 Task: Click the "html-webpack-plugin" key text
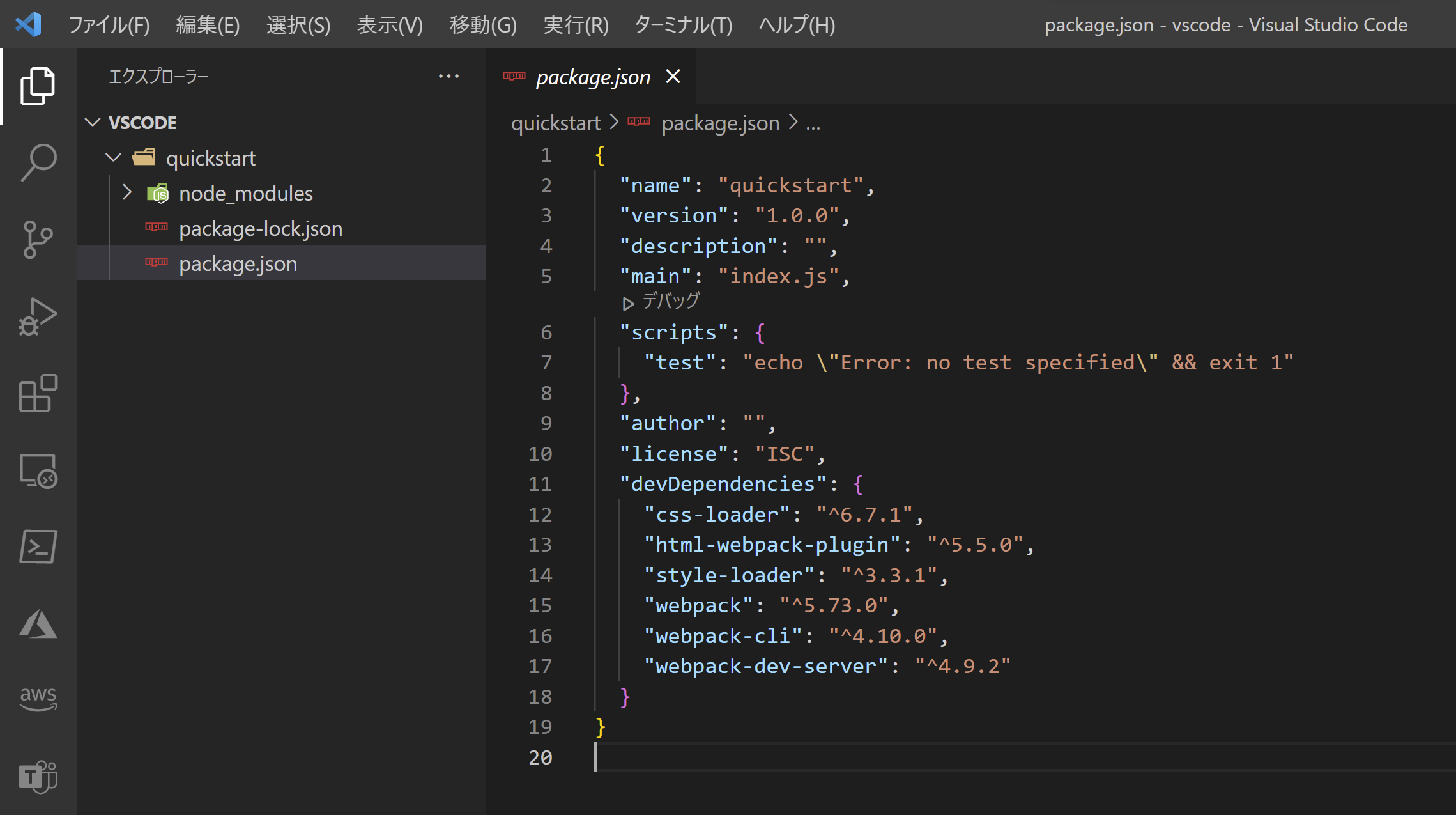[772, 545]
